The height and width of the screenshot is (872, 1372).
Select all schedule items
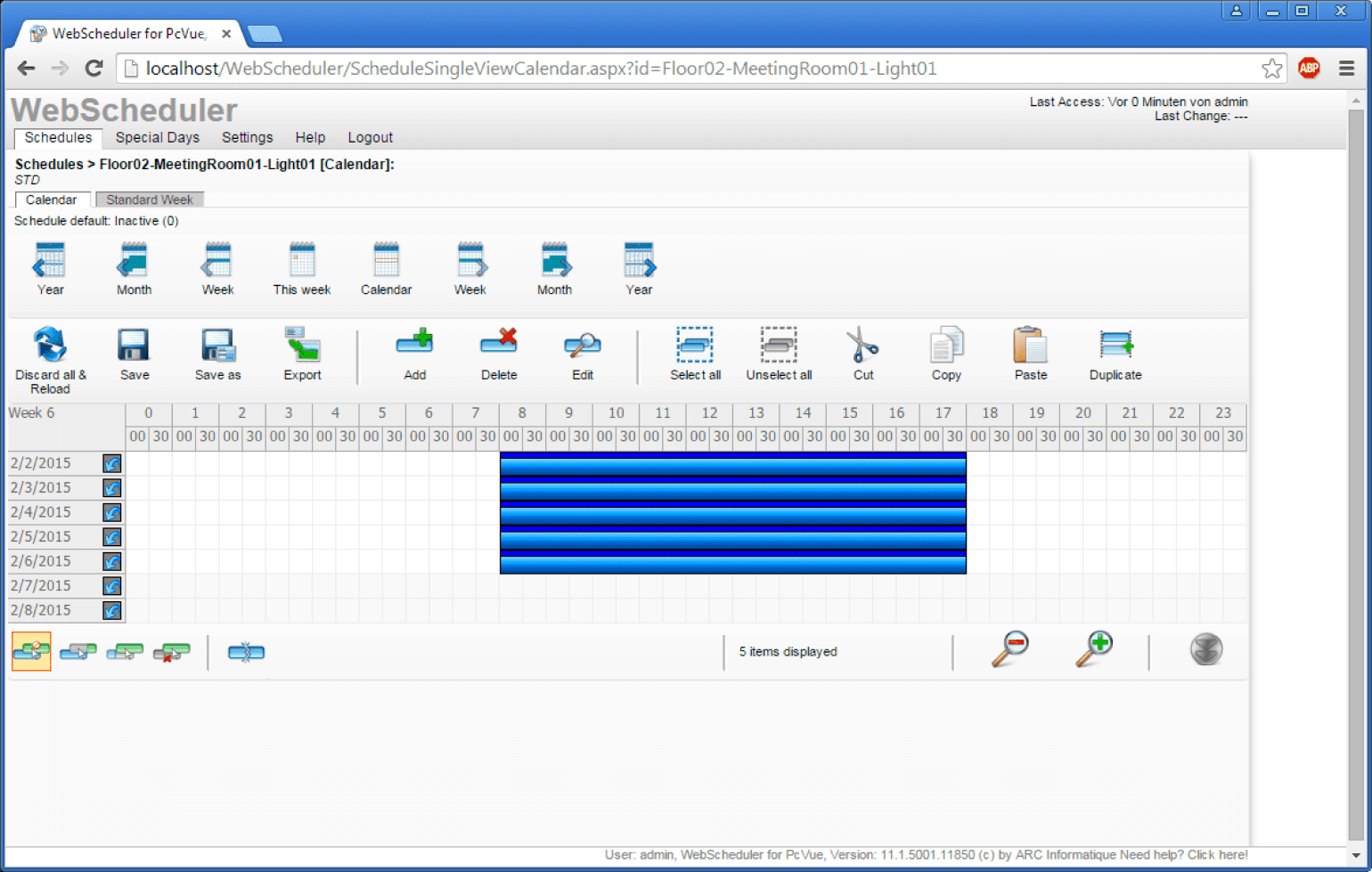(x=695, y=354)
